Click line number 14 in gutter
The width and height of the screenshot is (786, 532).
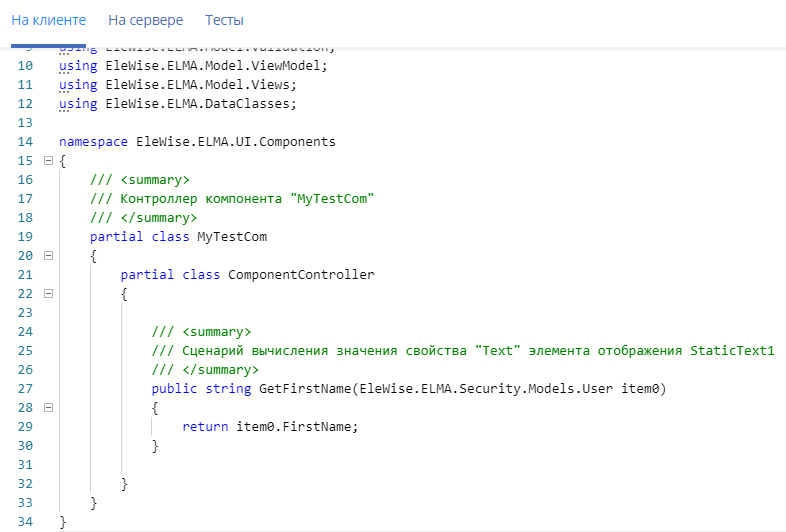coord(25,142)
